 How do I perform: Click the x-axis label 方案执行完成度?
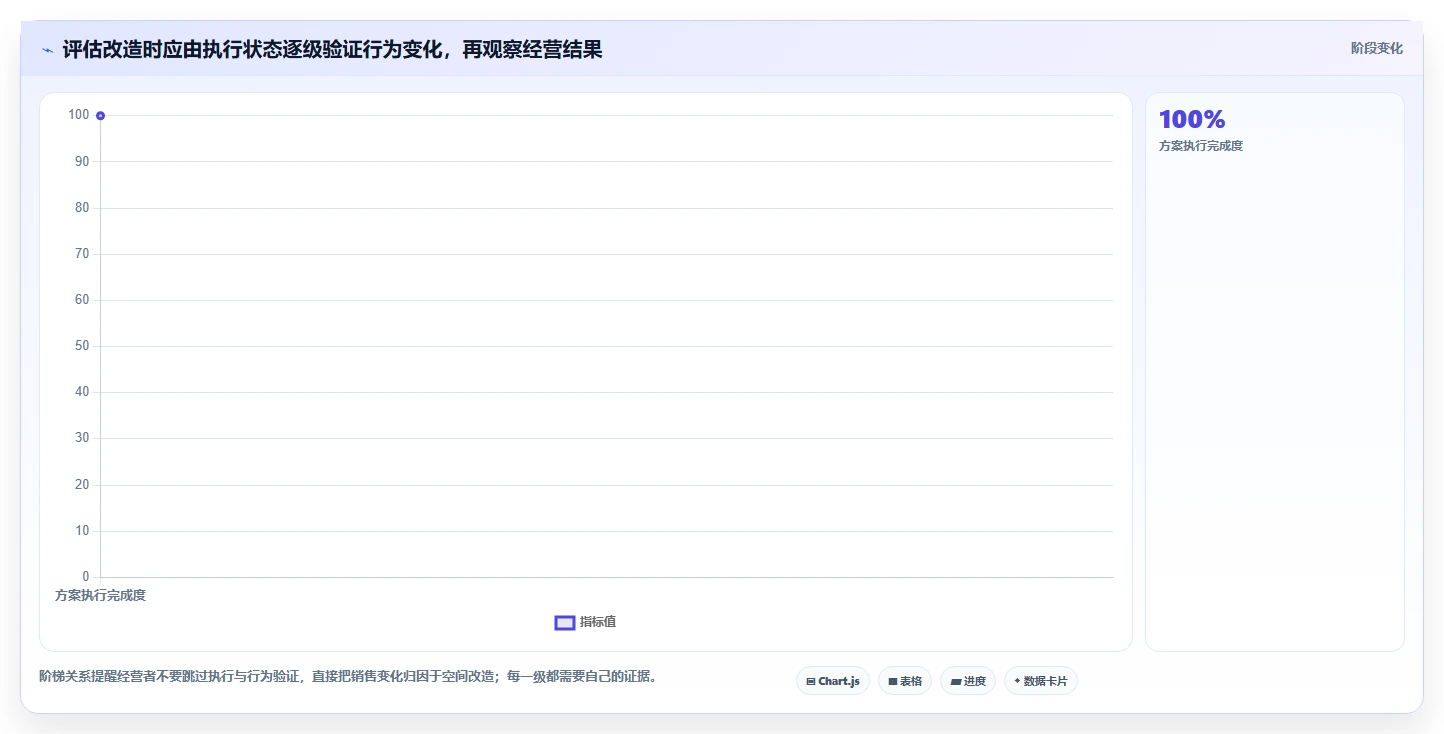(100, 595)
